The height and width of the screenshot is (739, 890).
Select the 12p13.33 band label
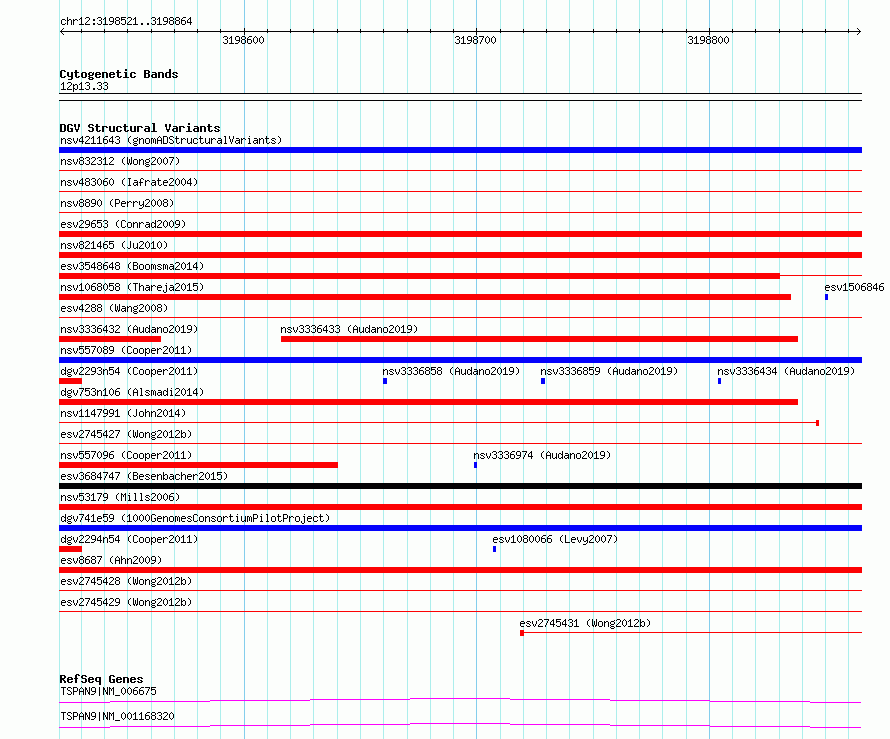(x=84, y=86)
